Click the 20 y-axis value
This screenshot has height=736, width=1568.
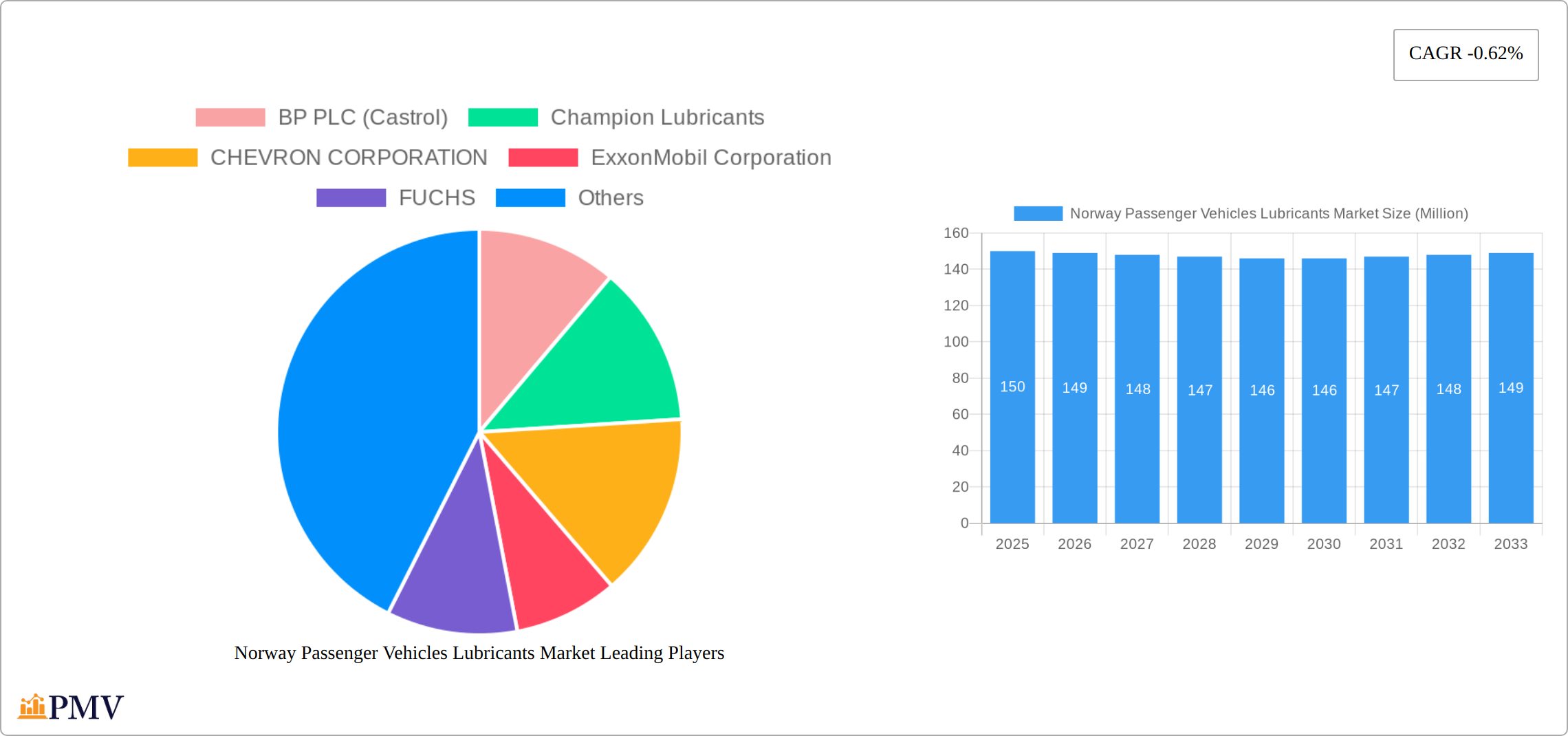[x=960, y=487]
